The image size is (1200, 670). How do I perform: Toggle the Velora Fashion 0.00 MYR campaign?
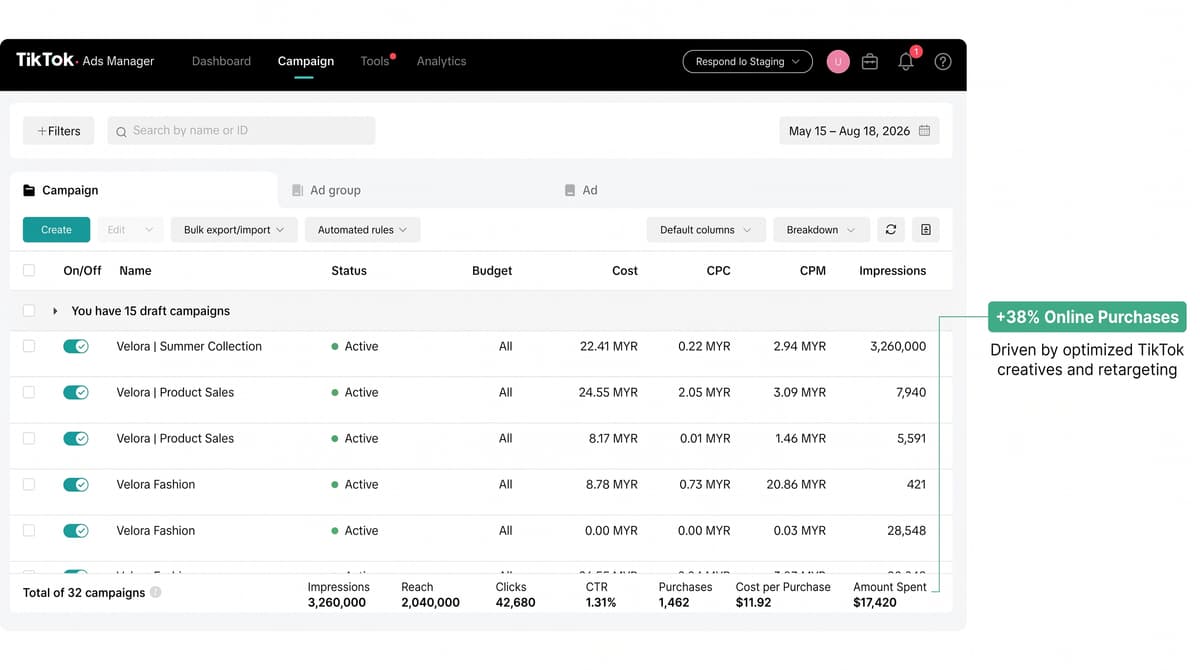click(x=76, y=530)
